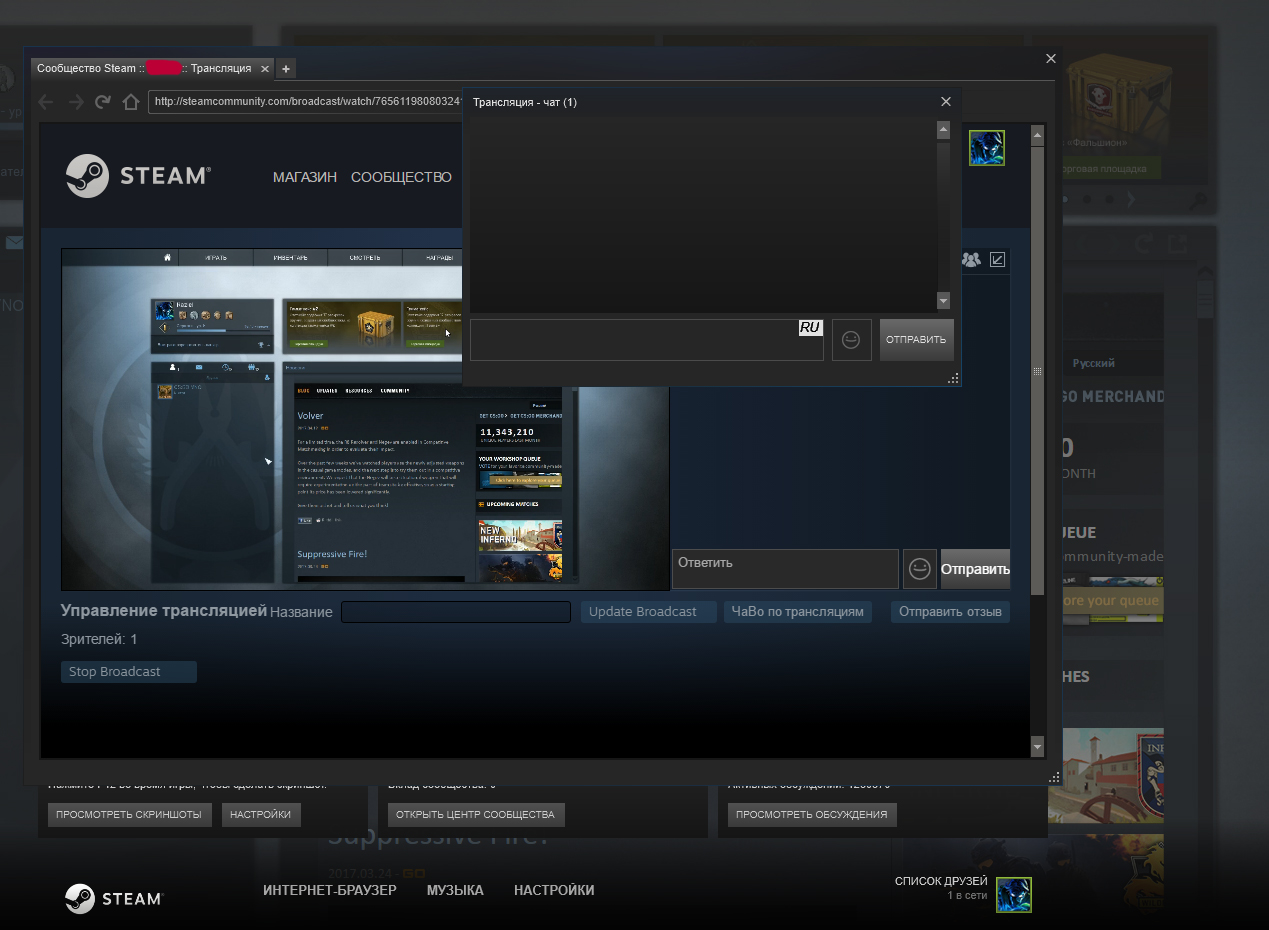Click the Stop Broadcast button
This screenshot has height=930, width=1269.
tap(129, 672)
